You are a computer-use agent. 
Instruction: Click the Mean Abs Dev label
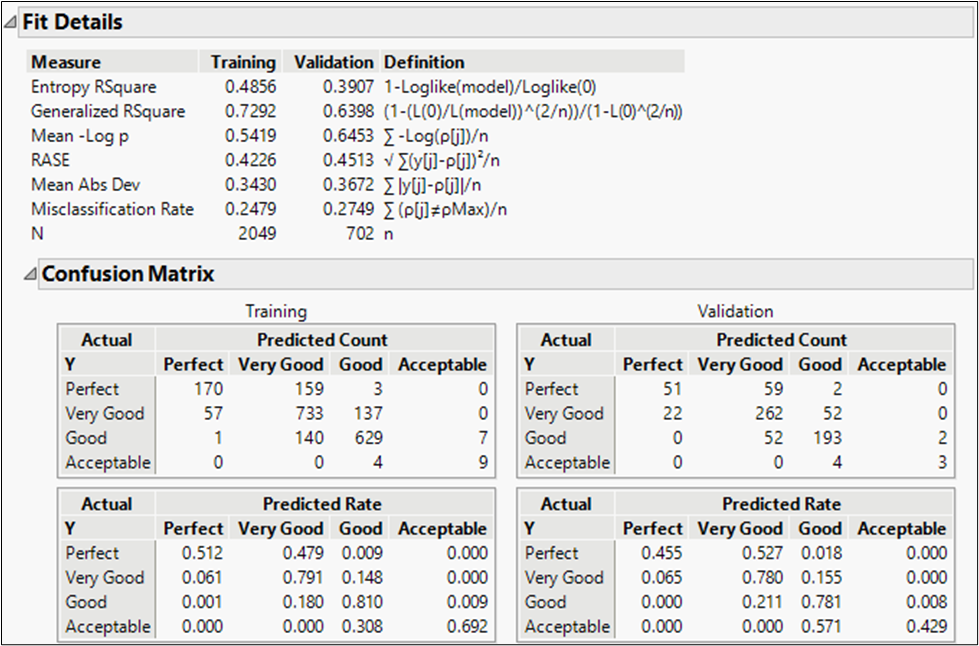coord(85,185)
